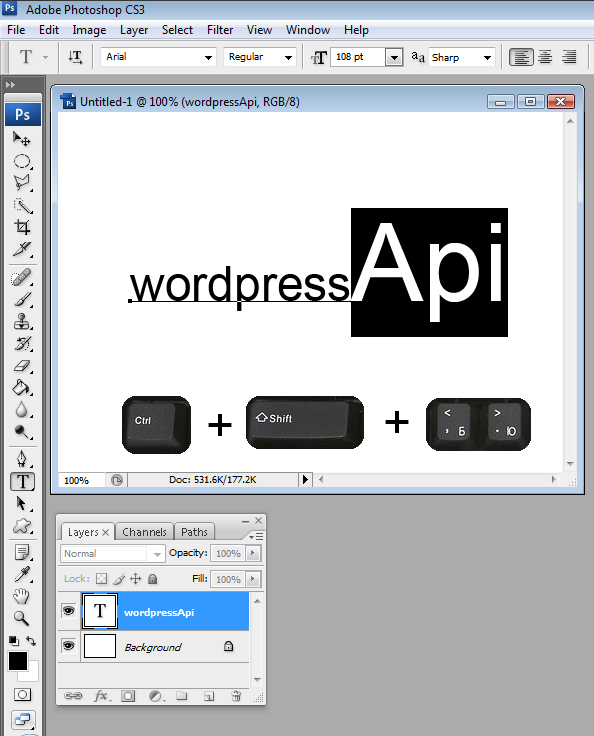The image size is (594, 736).
Task: Select the Crop tool
Action: pyautogui.click(x=22, y=227)
